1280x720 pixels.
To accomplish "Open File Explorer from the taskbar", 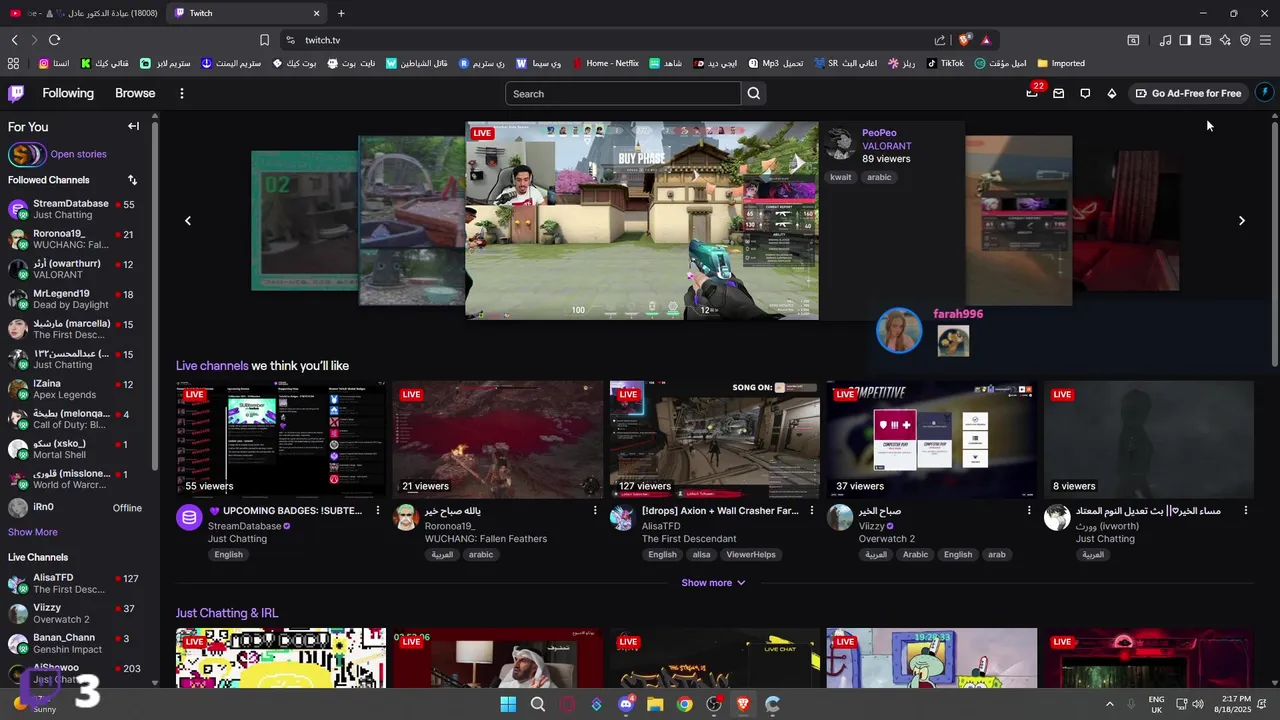I will 655,704.
